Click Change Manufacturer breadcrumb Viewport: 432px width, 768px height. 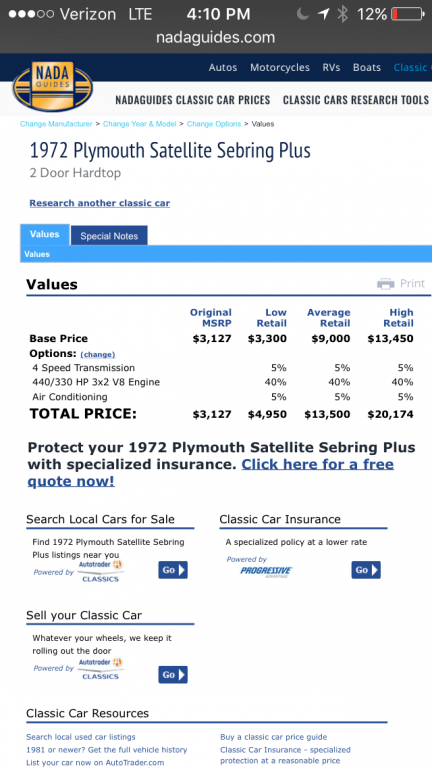pos(56,124)
